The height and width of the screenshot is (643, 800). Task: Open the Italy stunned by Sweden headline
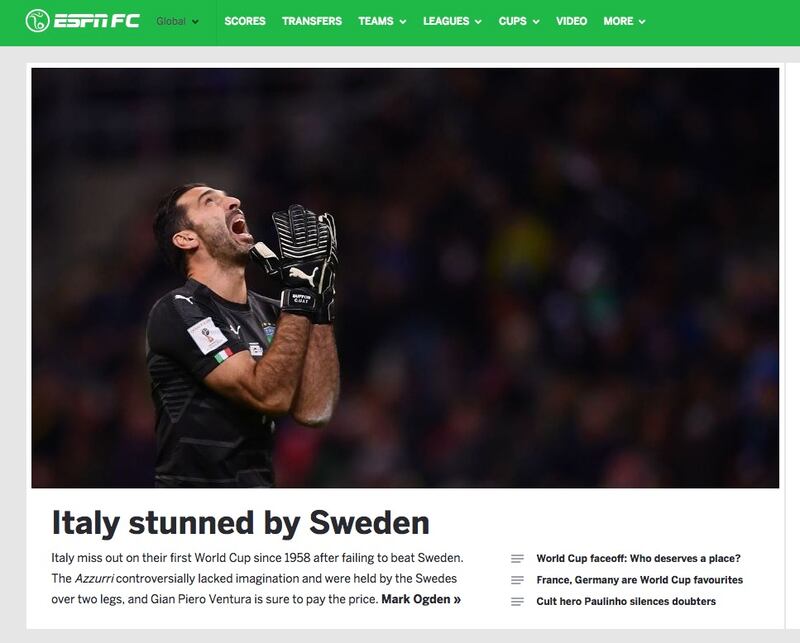[240, 523]
